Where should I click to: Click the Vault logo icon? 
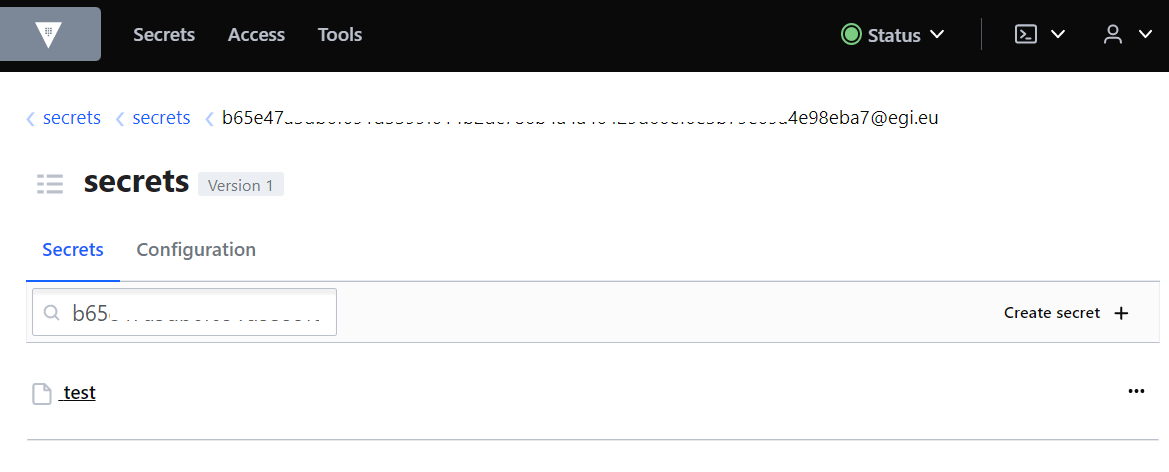(x=49, y=35)
